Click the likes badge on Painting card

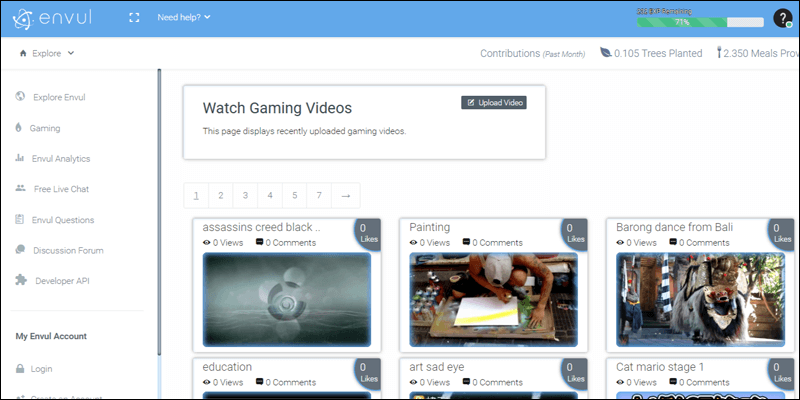(574, 234)
